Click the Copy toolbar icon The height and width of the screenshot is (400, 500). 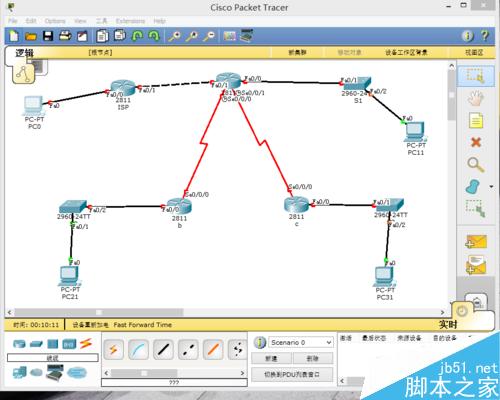(x=103, y=36)
